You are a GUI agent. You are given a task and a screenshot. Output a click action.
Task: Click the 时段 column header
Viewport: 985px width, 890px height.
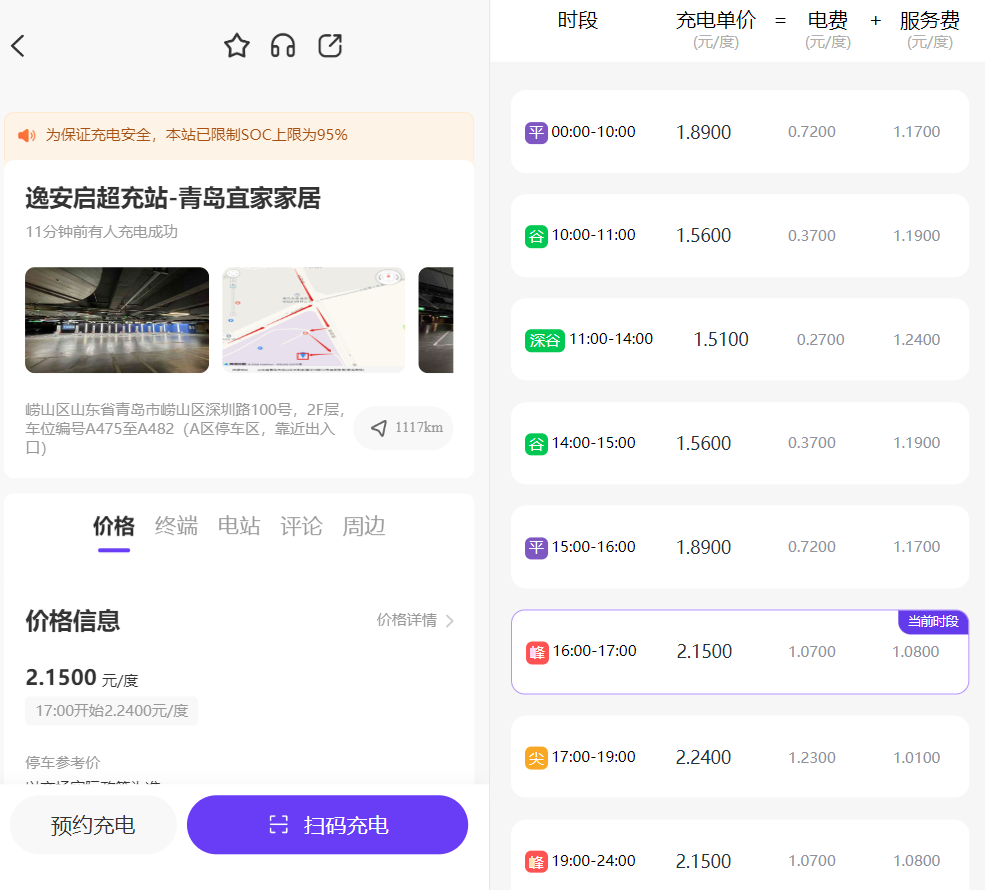577,21
